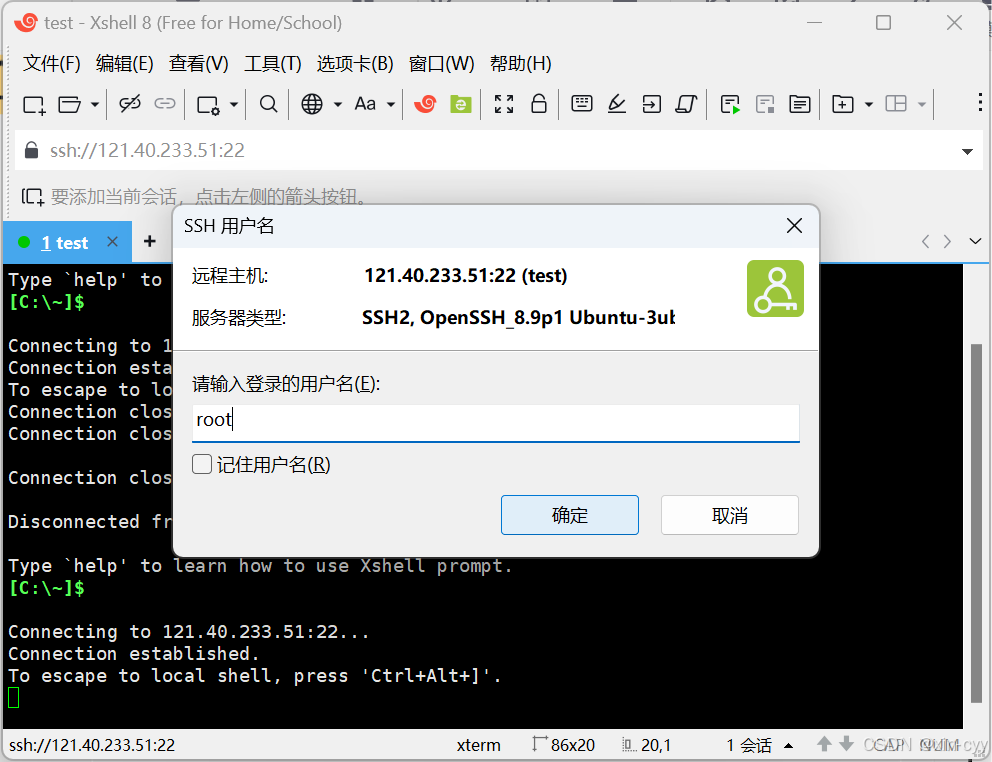Launch Xmanager red swirl icon
This screenshot has height=762, width=992.
(425, 103)
